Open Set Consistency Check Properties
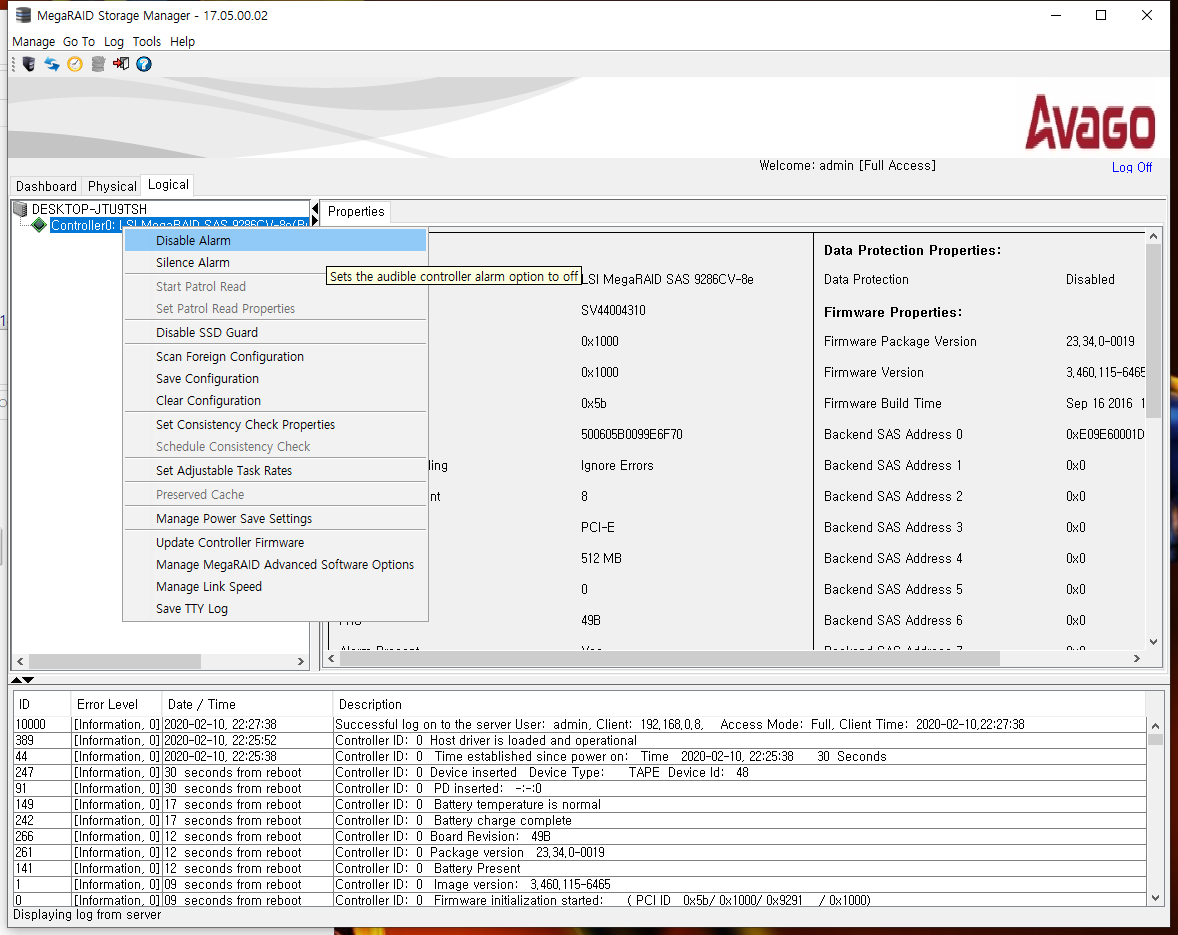Viewport: 1178px width, 935px height. click(x=276, y=424)
